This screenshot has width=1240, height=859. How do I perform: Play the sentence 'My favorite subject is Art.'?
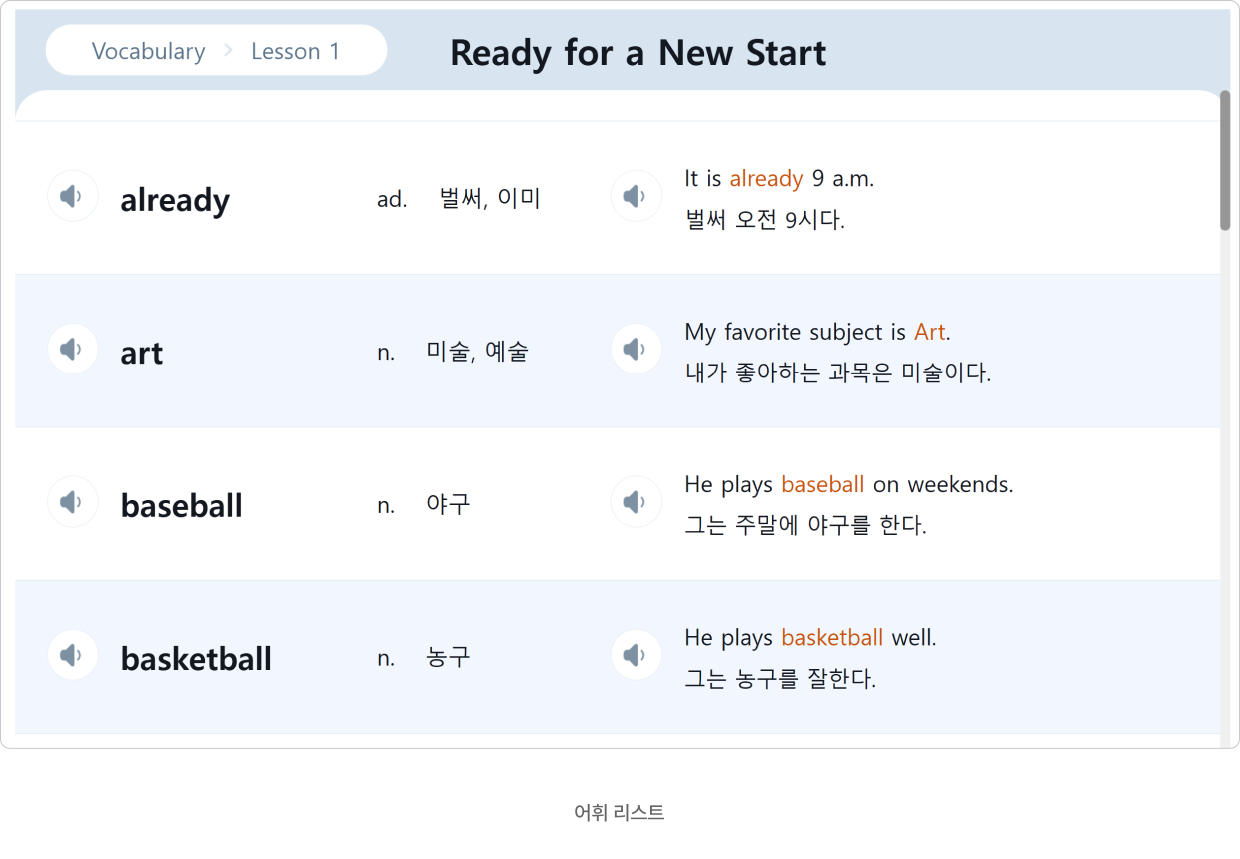636,349
